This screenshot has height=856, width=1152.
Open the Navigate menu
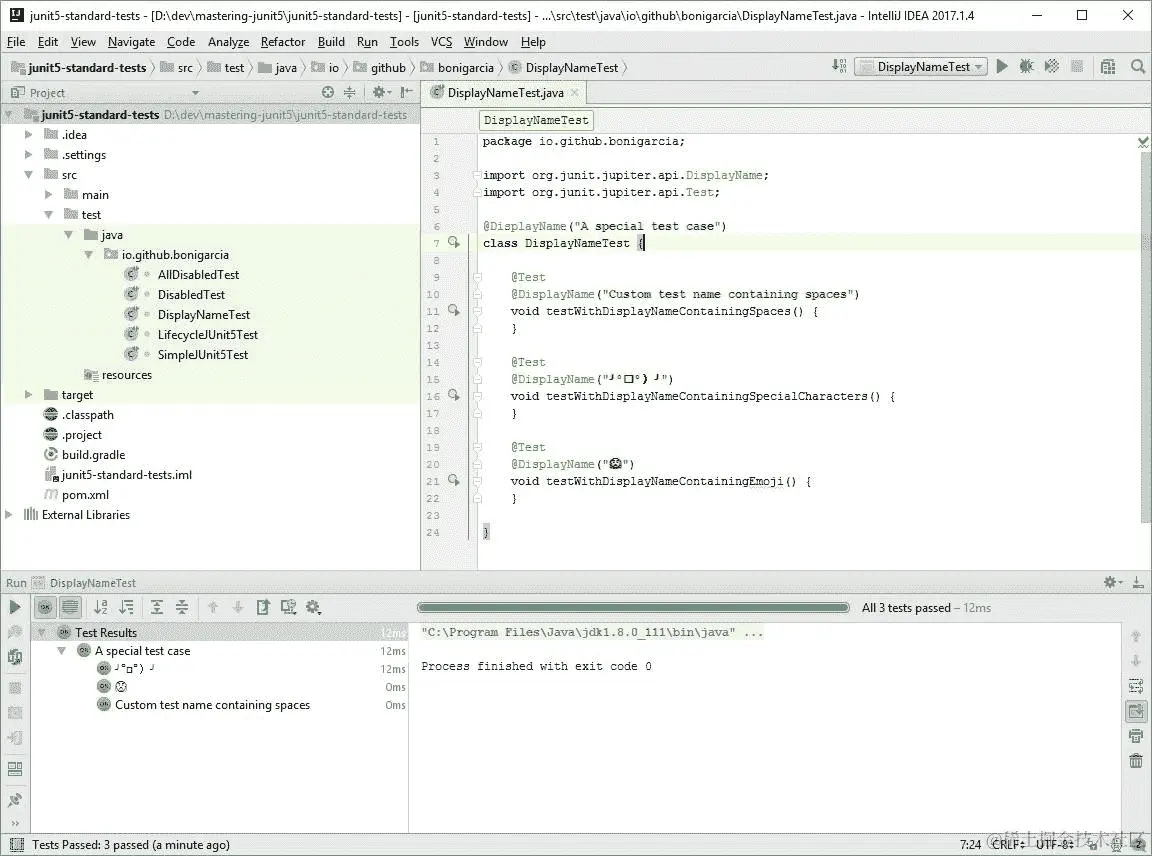tap(132, 42)
